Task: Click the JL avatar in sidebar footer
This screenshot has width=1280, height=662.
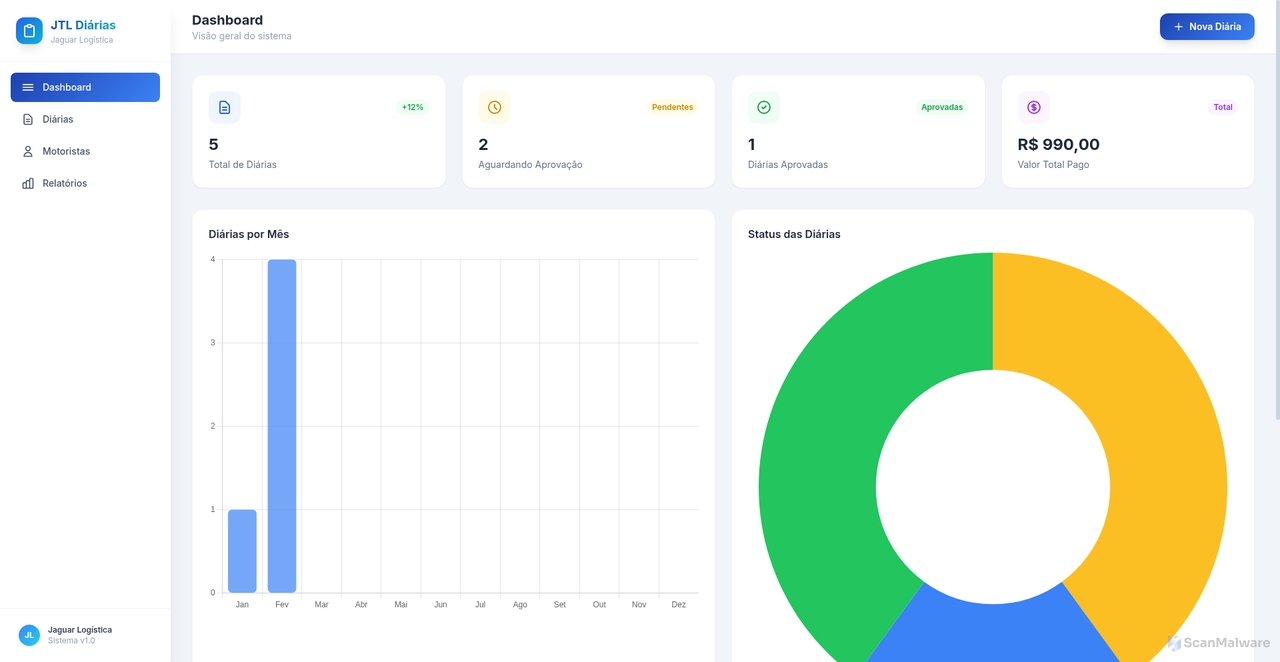Action: coord(29,635)
